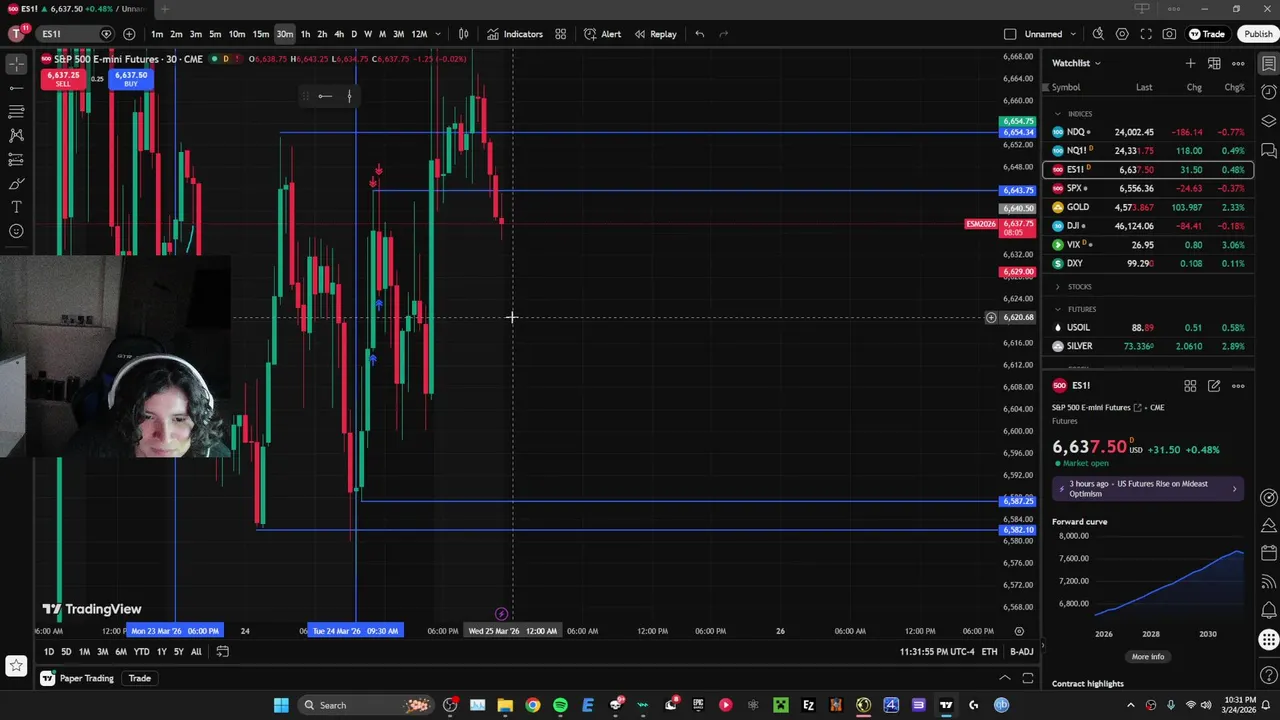Open the time axis settings gear
The image size is (1280, 720).
tap(1019, 631)
